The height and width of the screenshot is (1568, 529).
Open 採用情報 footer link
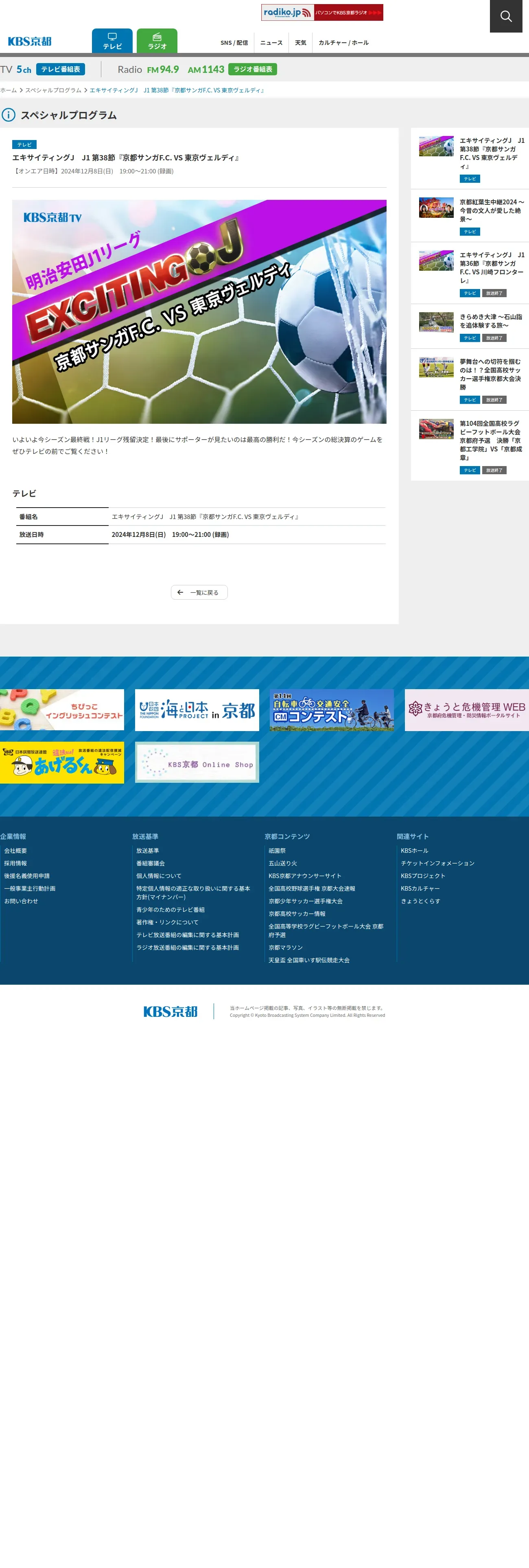[15, 863]
